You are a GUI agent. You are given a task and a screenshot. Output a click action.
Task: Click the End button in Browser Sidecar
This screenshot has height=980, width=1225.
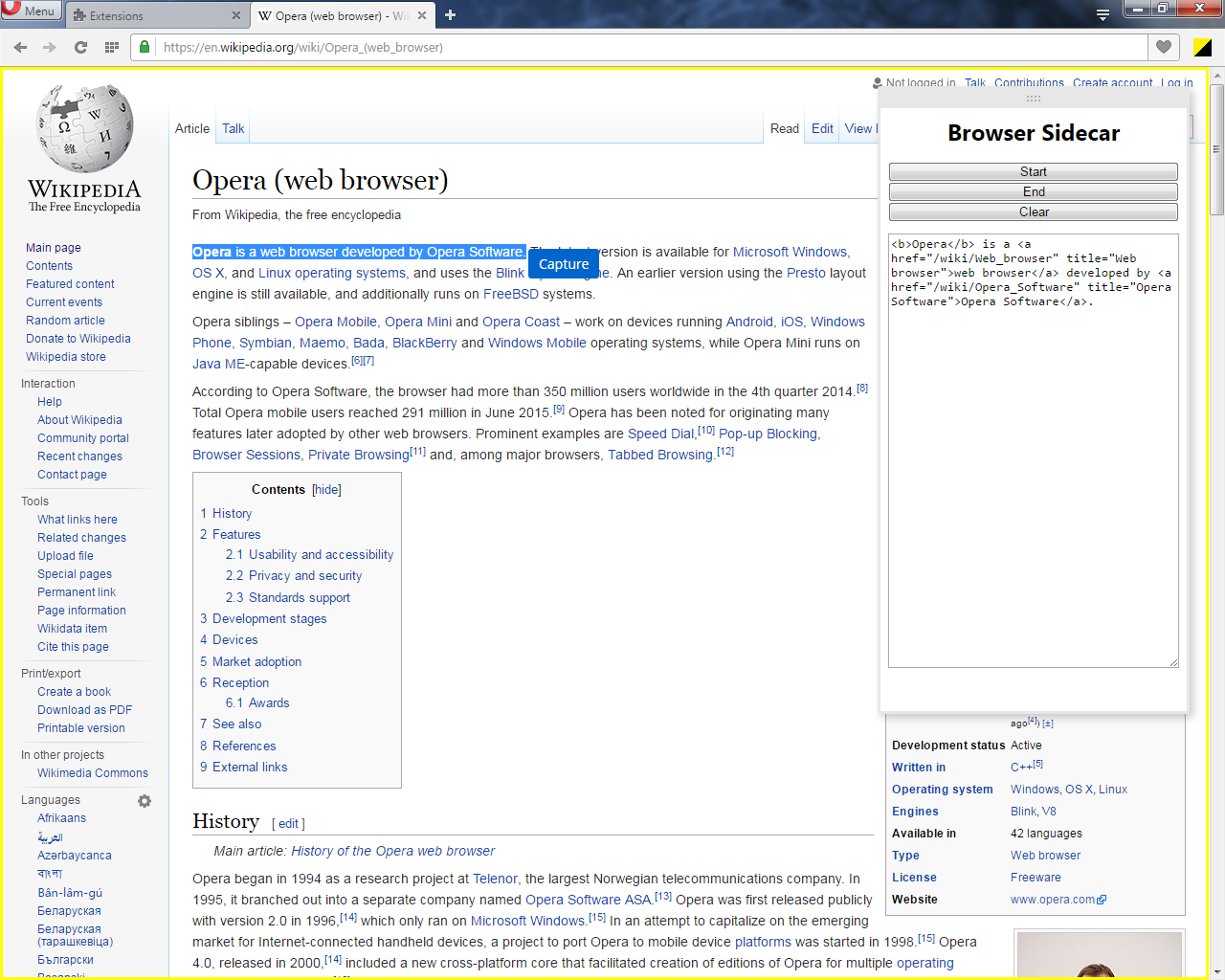pyautogui.click(x=1034, y=191)
